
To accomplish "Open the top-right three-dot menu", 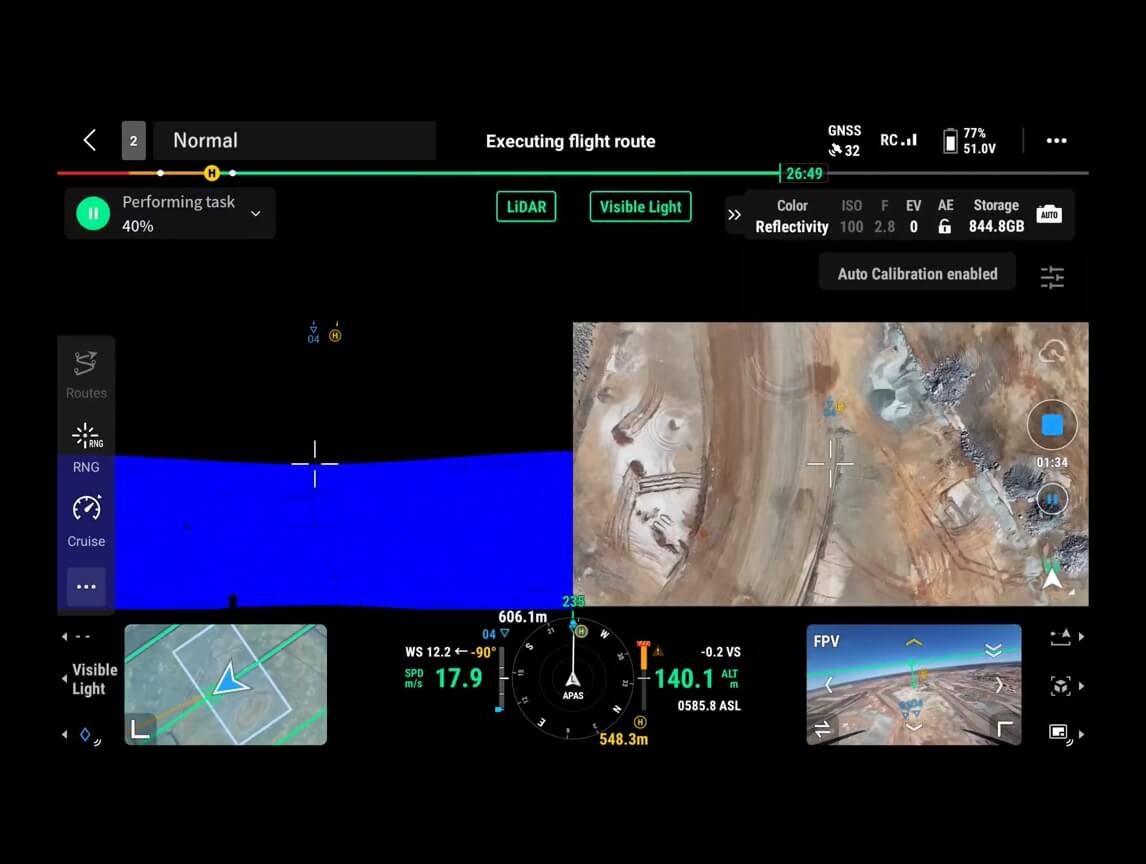I will 1056,141.
